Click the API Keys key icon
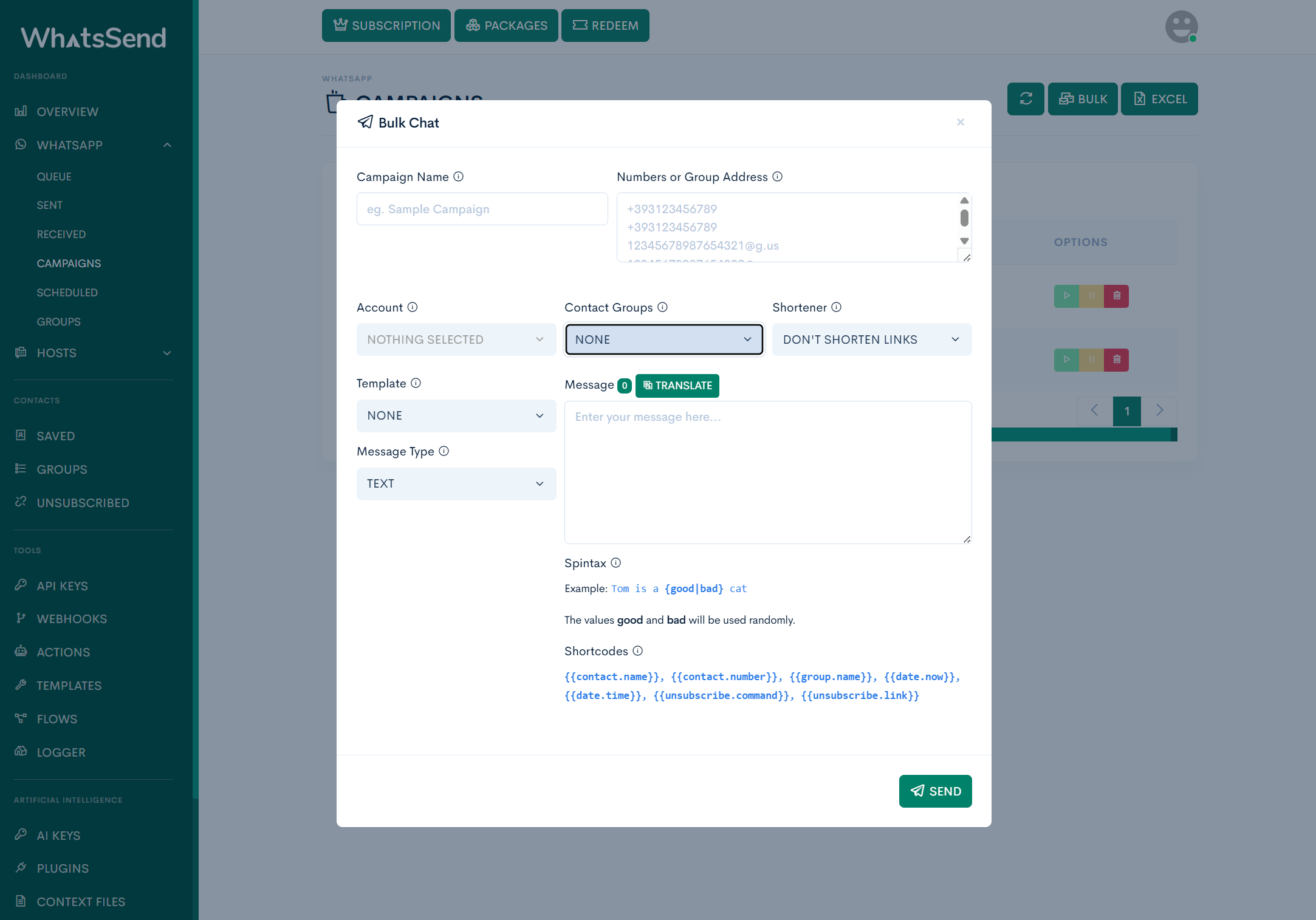This screenshot has width=1316, height=920. 21,585
